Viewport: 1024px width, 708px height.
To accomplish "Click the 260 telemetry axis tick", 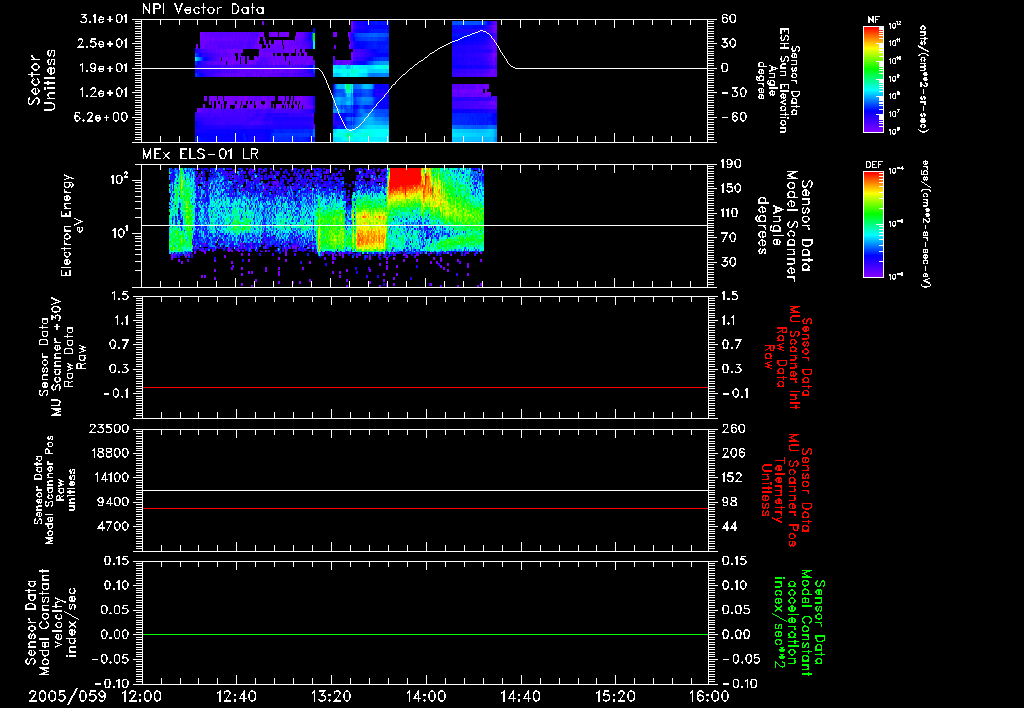I will pyautogui.click(x=732, y=428).
